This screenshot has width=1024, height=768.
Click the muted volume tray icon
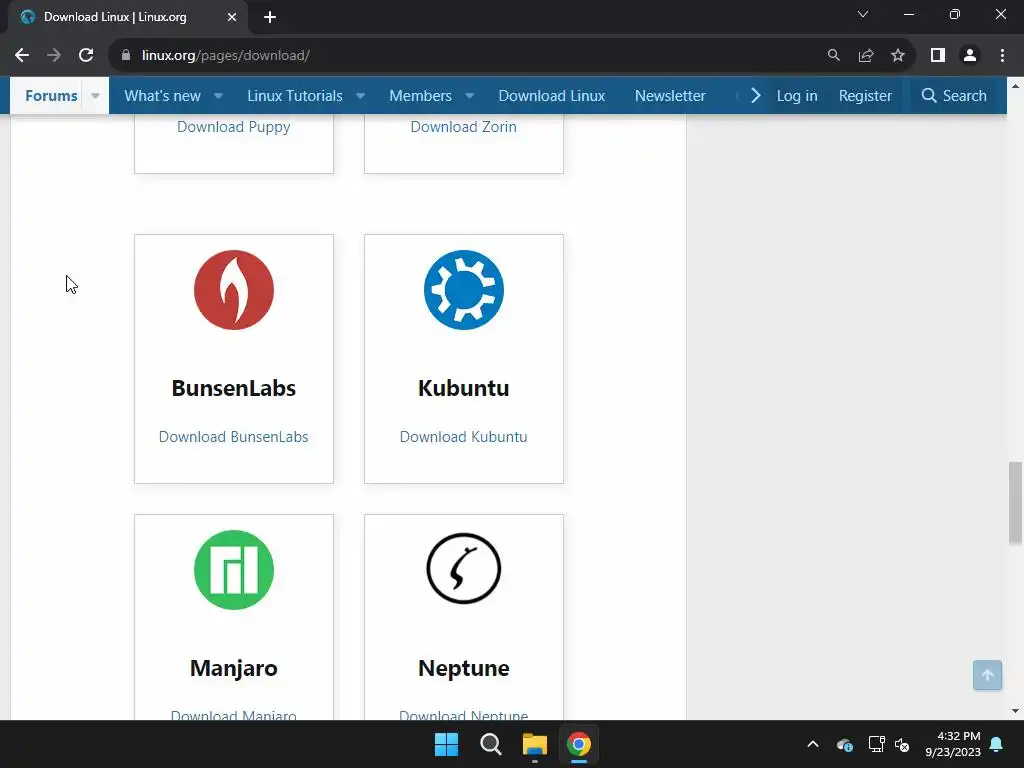[x=903, y=744]
